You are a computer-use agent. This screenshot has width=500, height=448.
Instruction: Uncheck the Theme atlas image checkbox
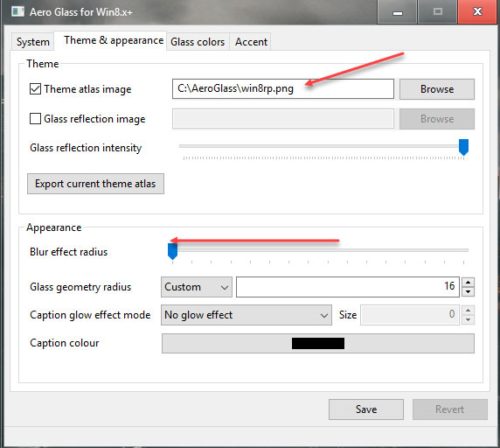[35, 89]
